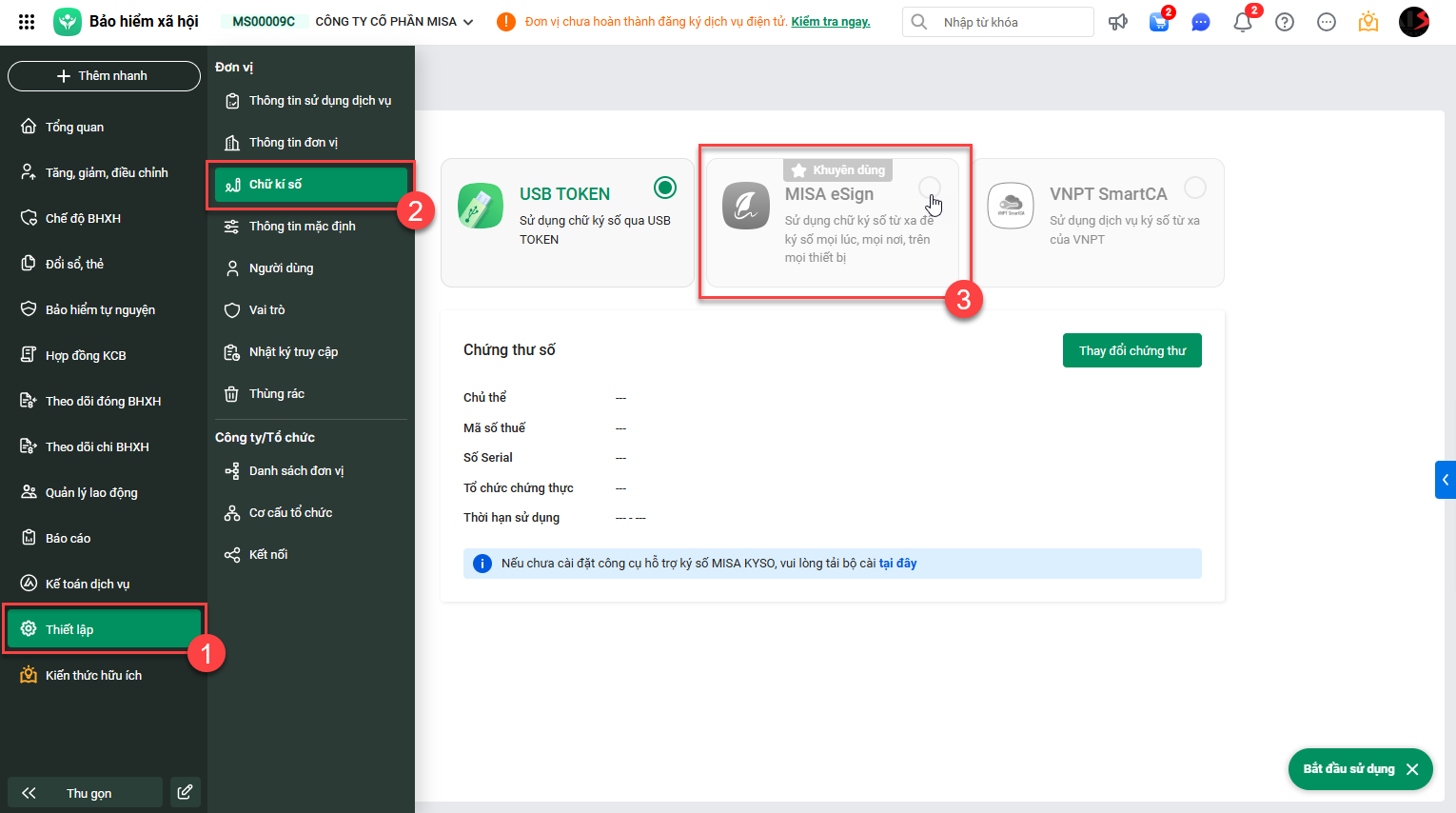The width and height of the screenshot is (1456, 813).
Task: Click the blue info icon in notice
Action: pos(482,564)
